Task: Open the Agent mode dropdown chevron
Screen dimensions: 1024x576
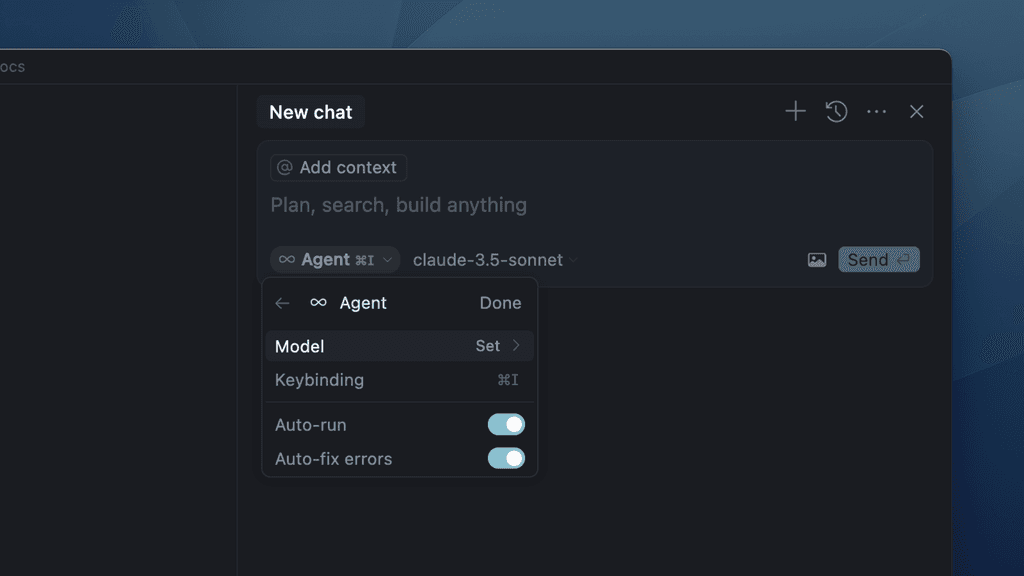Action: (x=389, y=259)
